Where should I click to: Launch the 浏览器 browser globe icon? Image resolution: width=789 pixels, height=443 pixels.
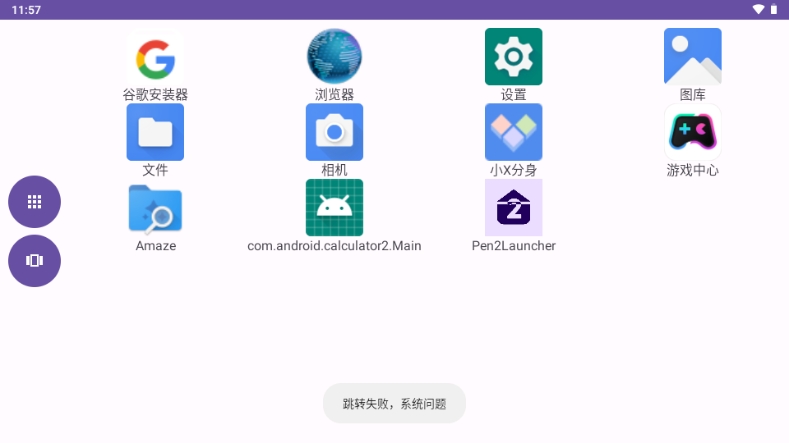(x=334, y=57)
